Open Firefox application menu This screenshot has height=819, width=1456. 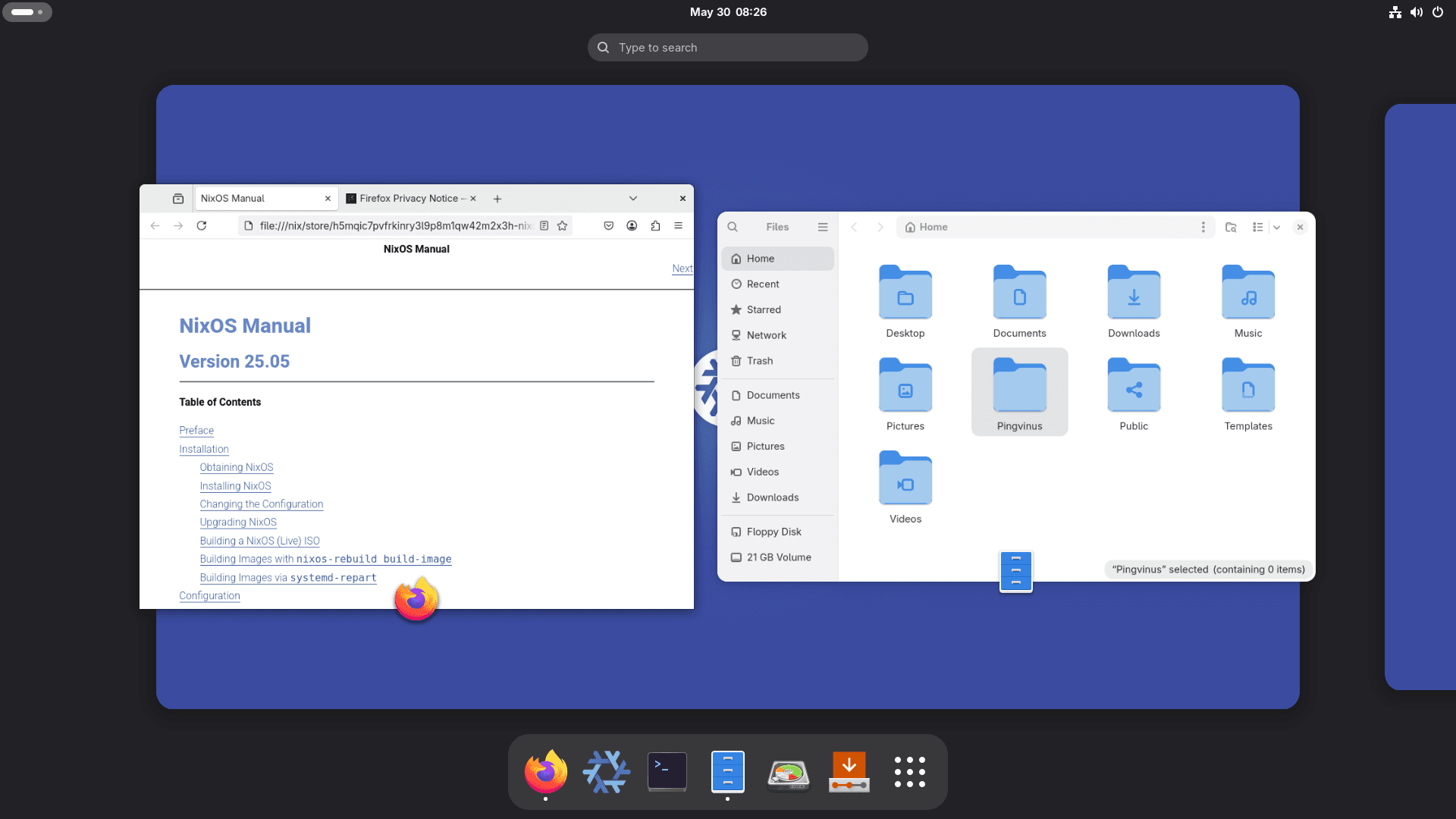678,225
